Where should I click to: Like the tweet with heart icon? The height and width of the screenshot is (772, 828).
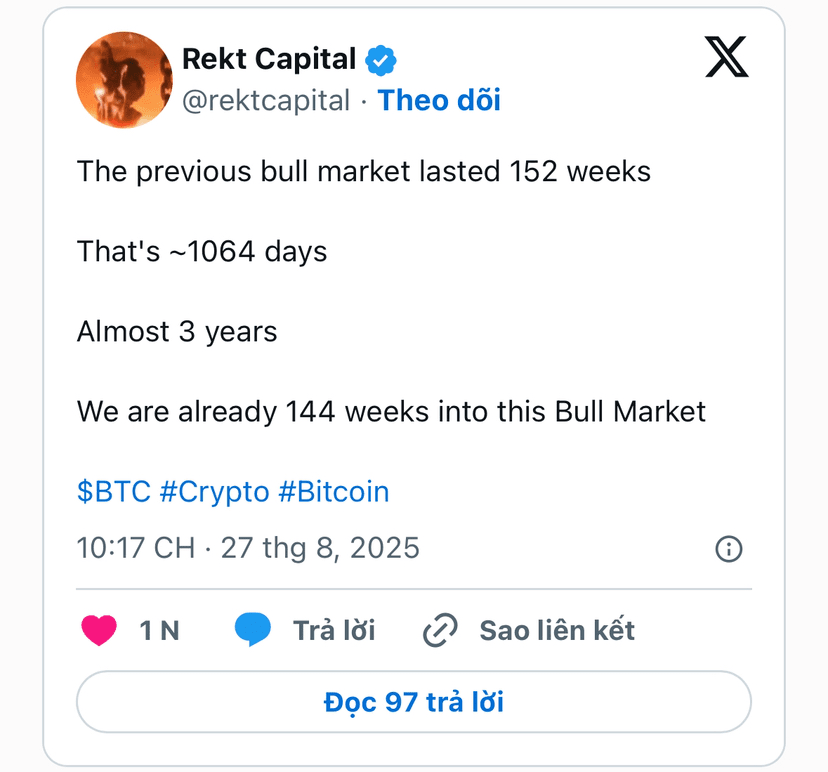[99, 630]
